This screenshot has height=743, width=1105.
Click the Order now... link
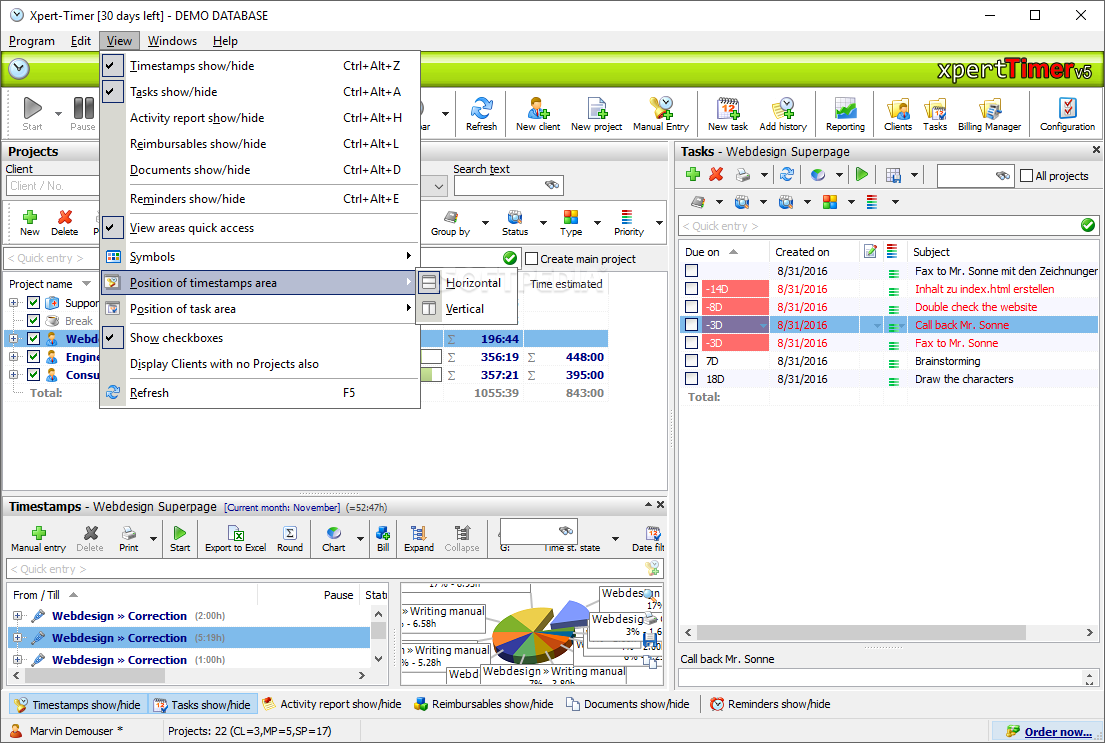1058,732
